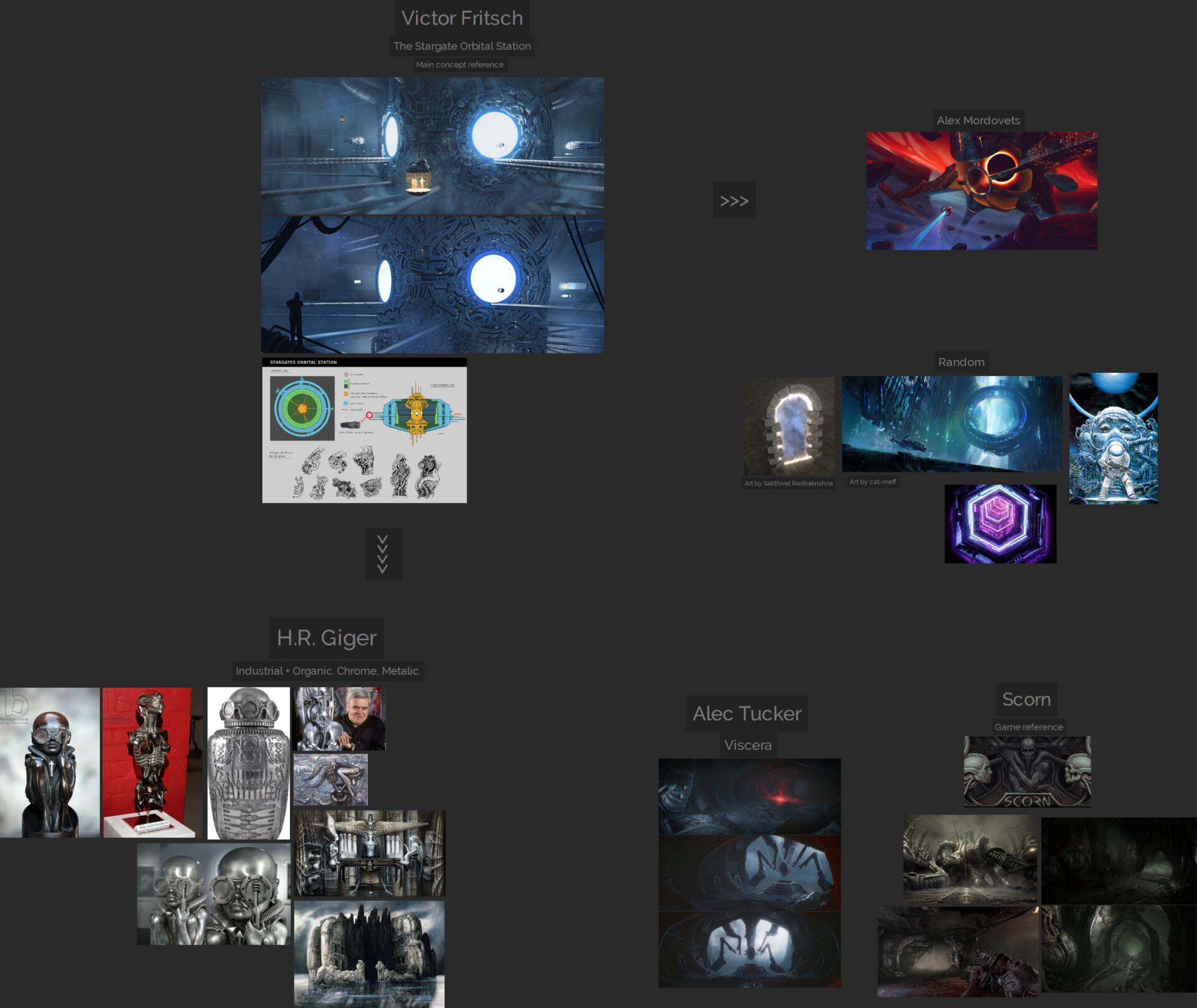
Task: Select two chrome goggled heads photo
Action: (214, 894)
